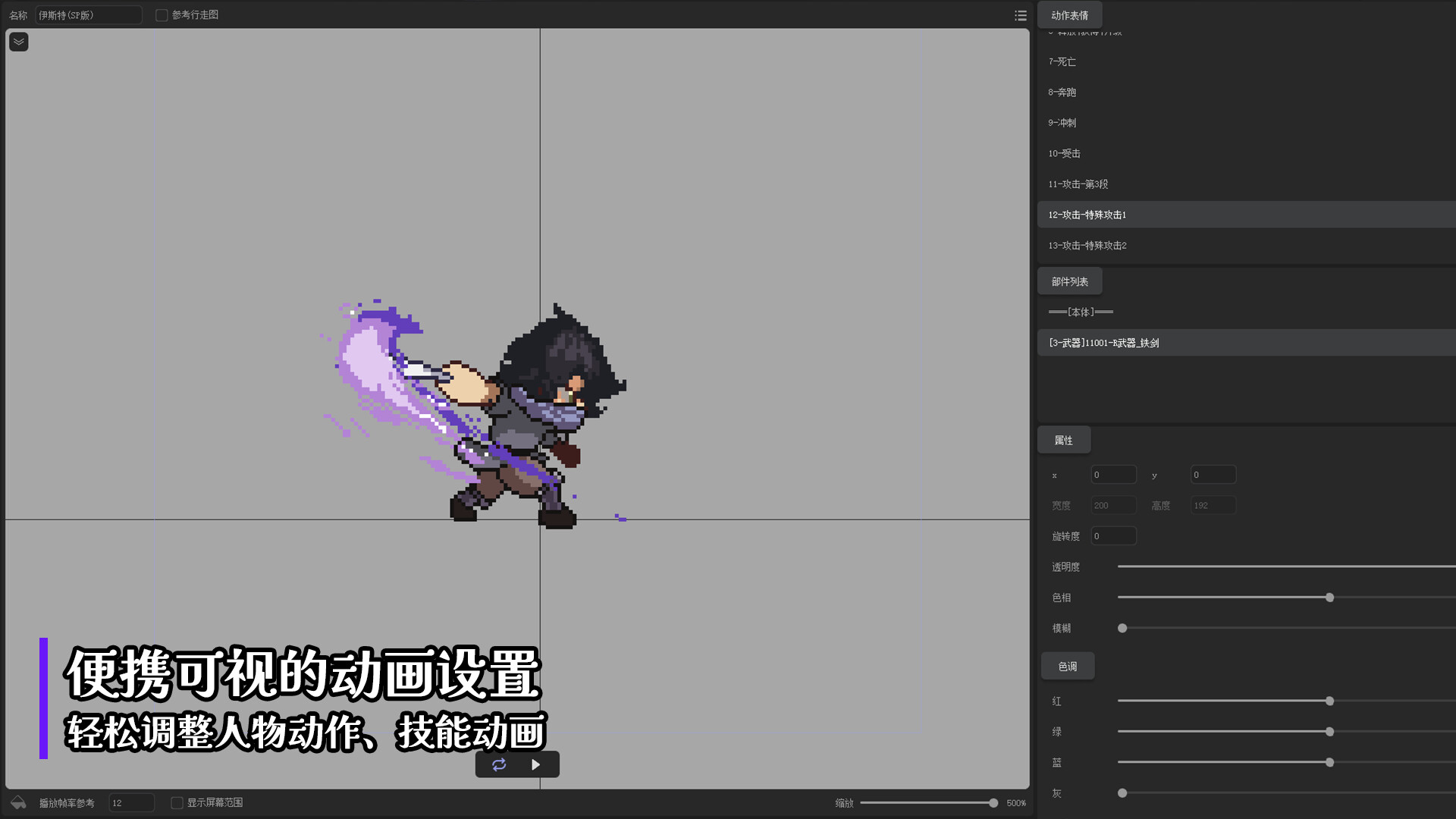Open the 动作表情 tab
Screen dimensions: 1456x819
click(1069, 15)
